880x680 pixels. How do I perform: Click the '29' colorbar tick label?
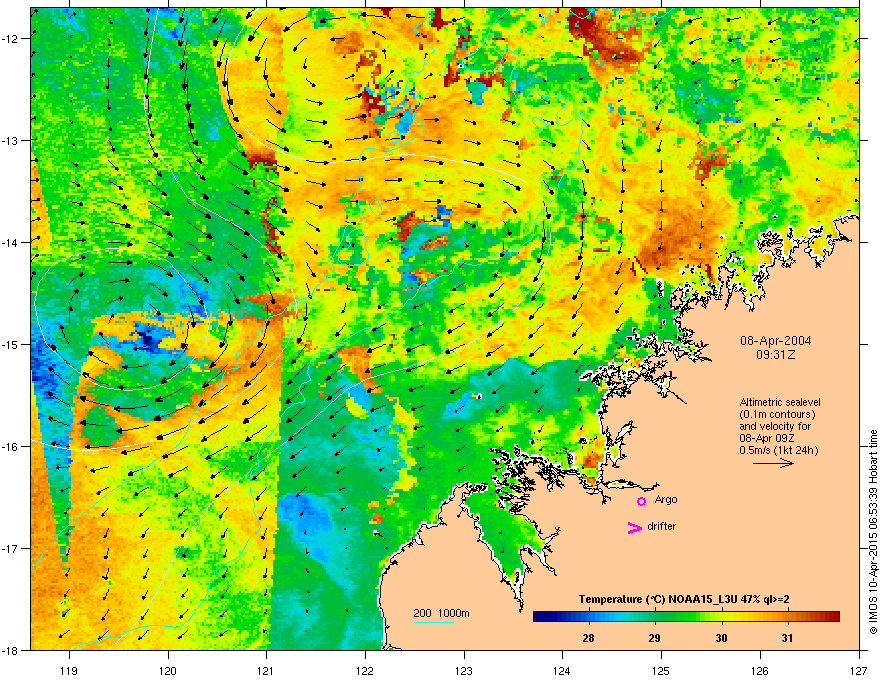pyautogui.click(x=654, y=638)
